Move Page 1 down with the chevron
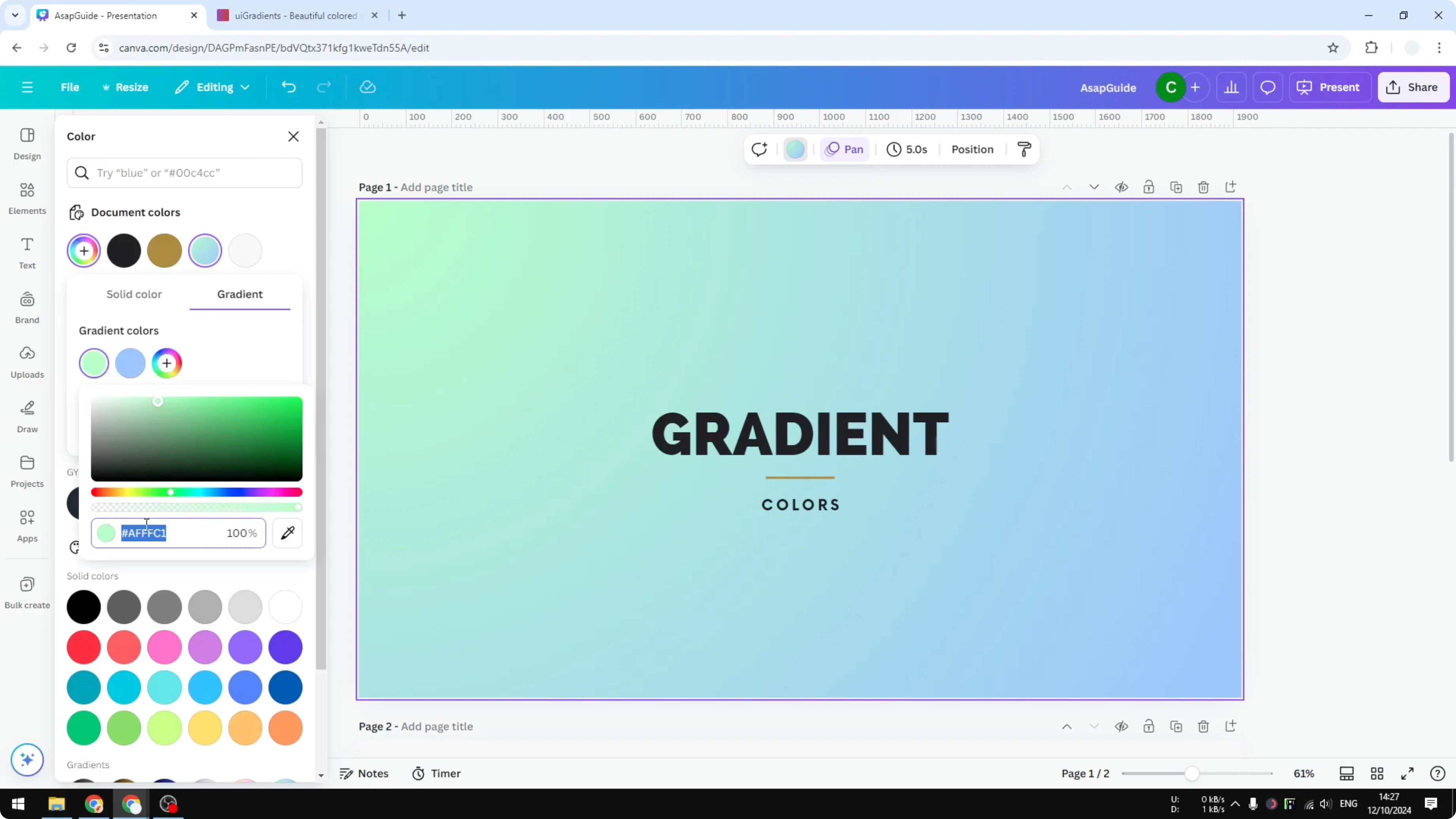 pos(1094,187)
